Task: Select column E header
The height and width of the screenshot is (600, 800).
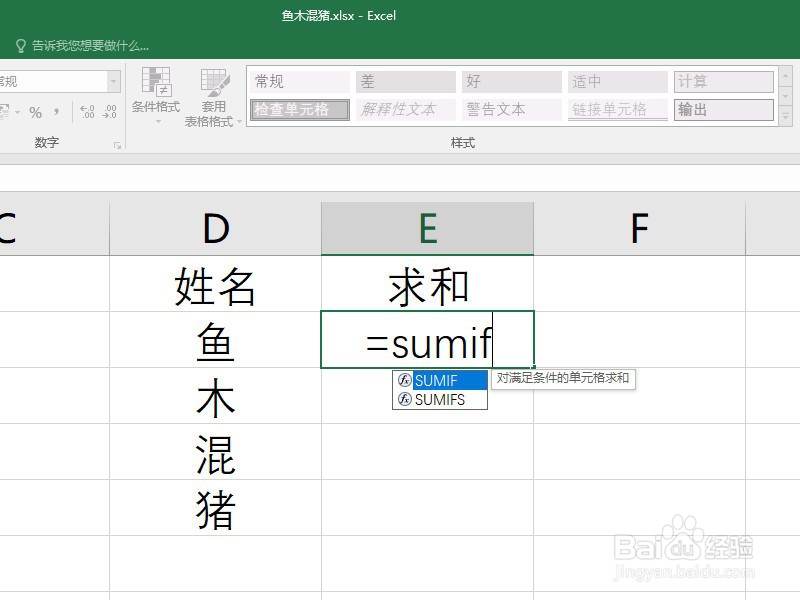Action: tap(428, 229)
